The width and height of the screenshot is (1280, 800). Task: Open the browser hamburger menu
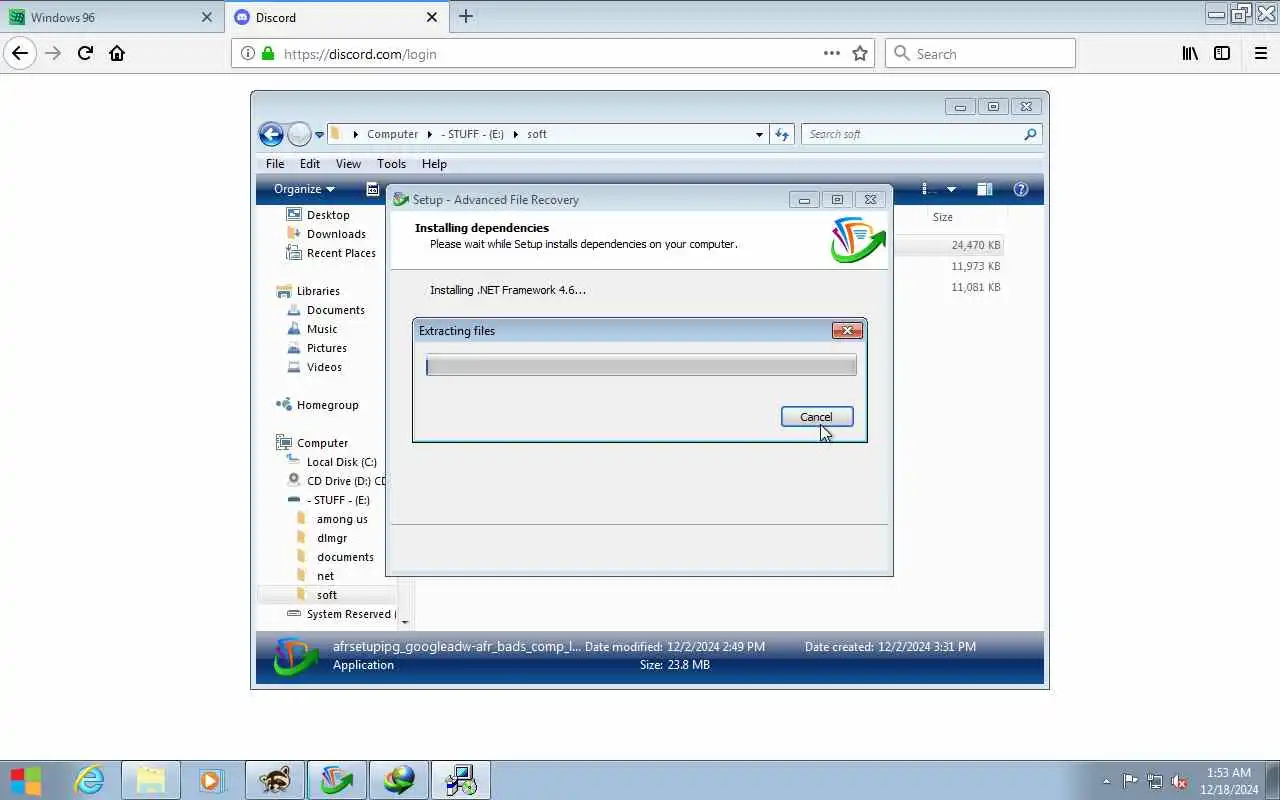point(1260,54)
